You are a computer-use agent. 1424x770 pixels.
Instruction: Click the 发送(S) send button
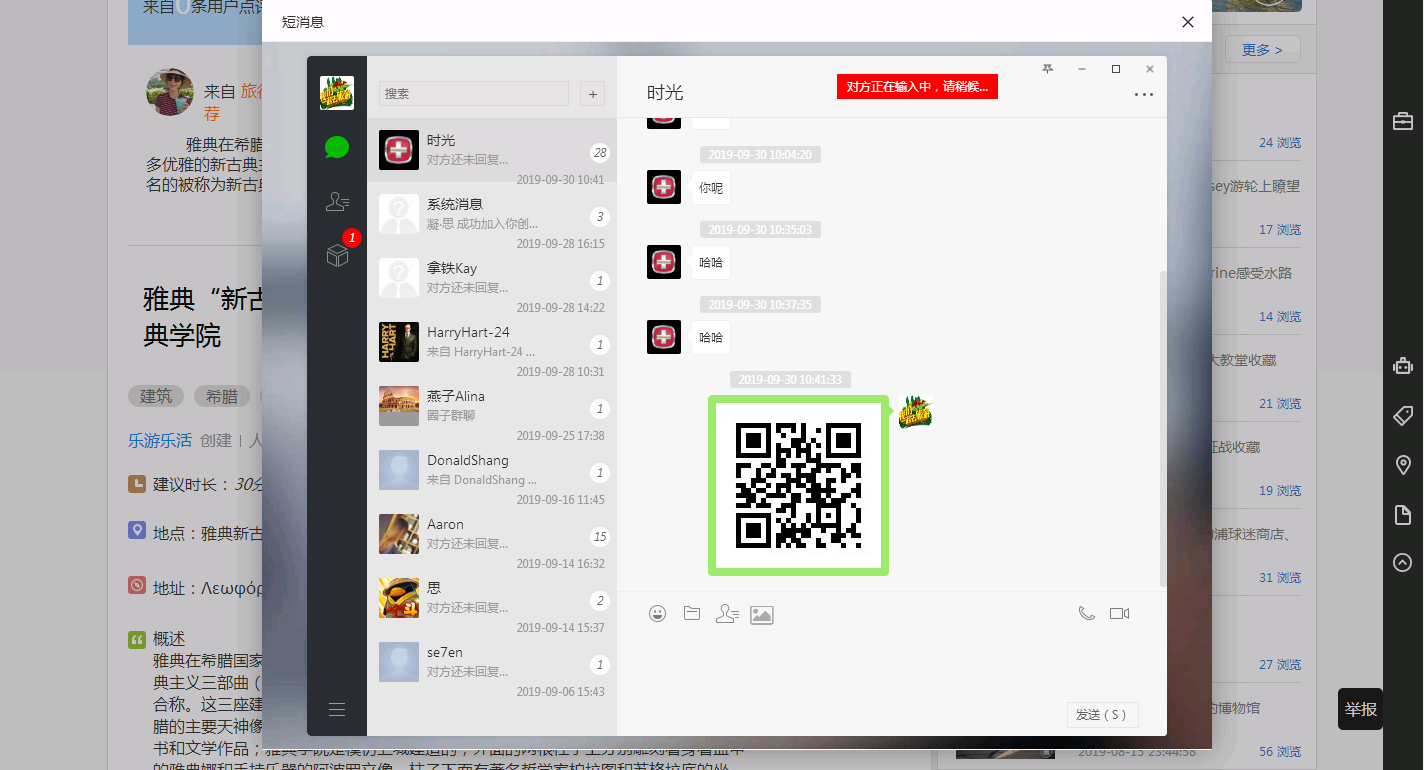[1102, 715]
